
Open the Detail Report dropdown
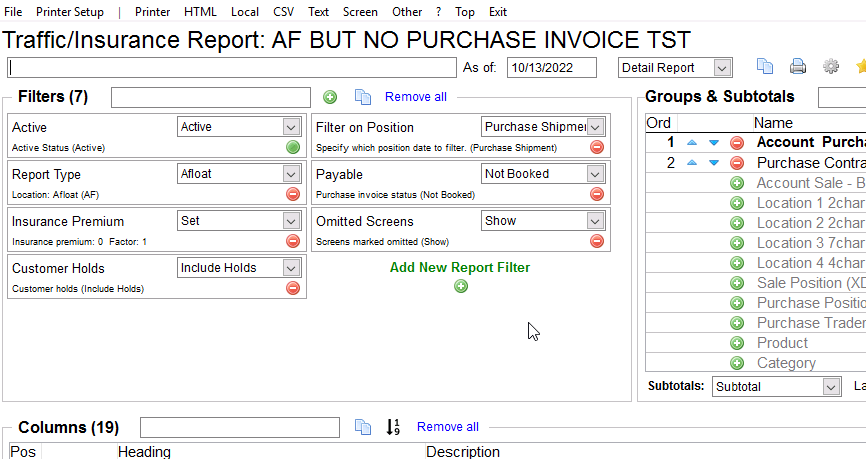coord(722,68)
